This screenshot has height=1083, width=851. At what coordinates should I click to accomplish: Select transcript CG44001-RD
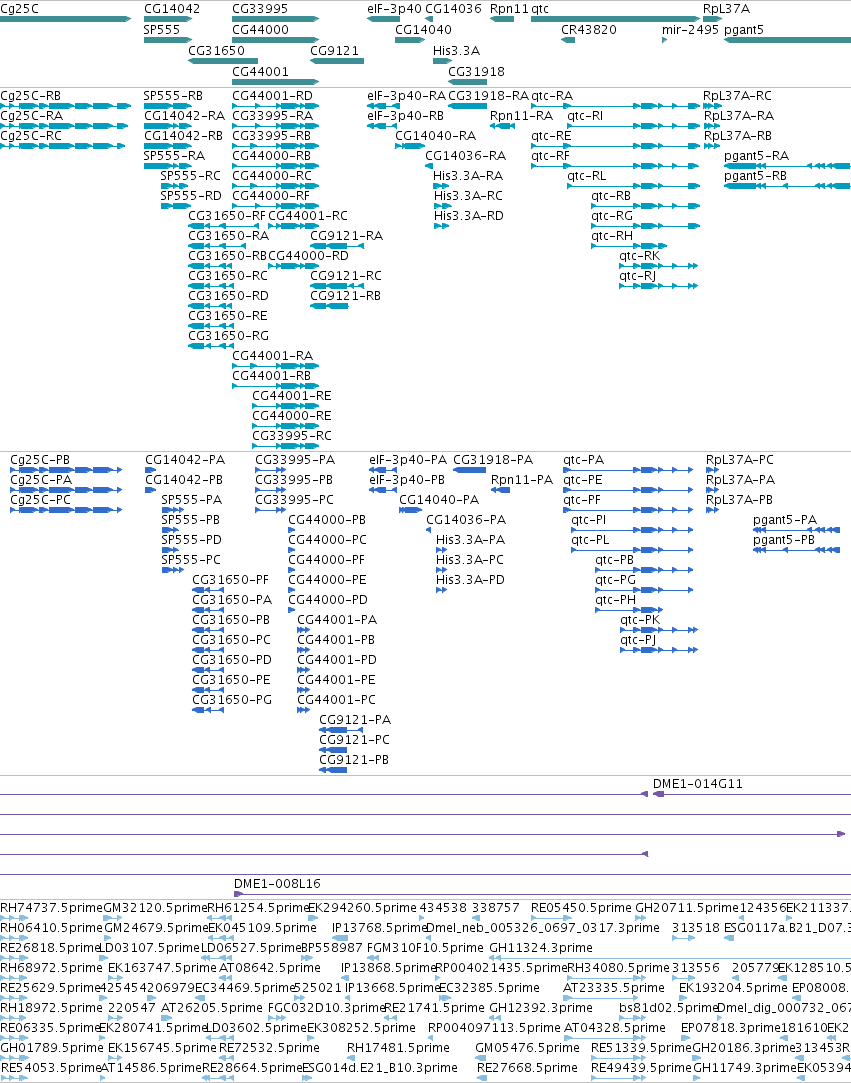272,95
